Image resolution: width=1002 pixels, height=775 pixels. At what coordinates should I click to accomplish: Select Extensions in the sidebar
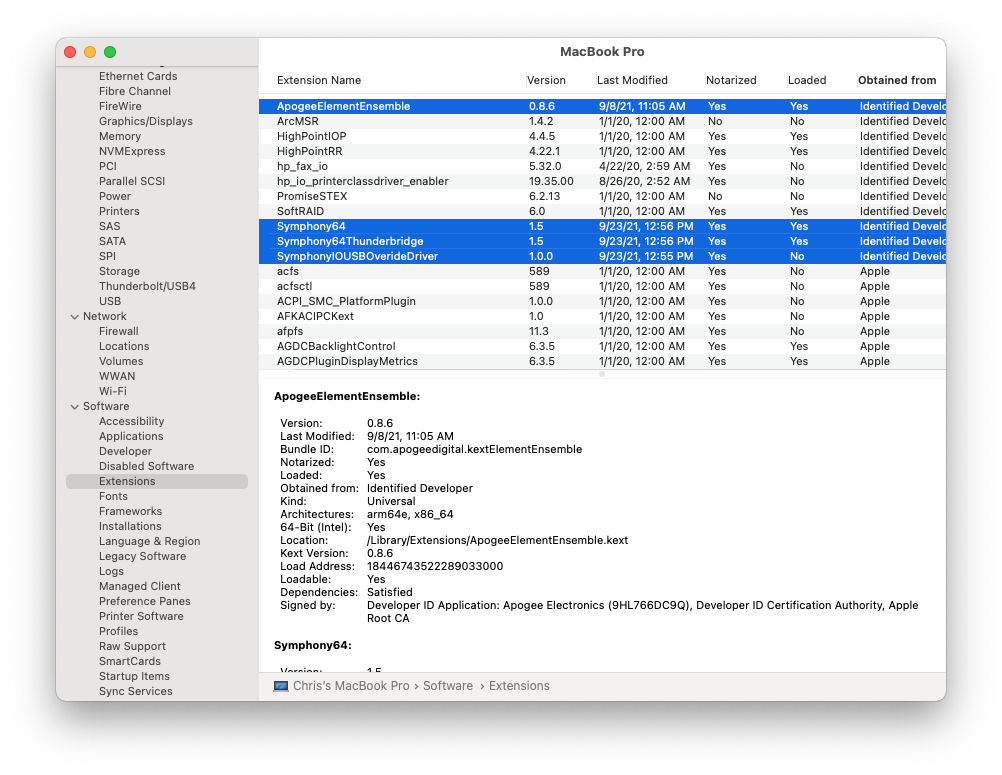click(x=157, y=482)
